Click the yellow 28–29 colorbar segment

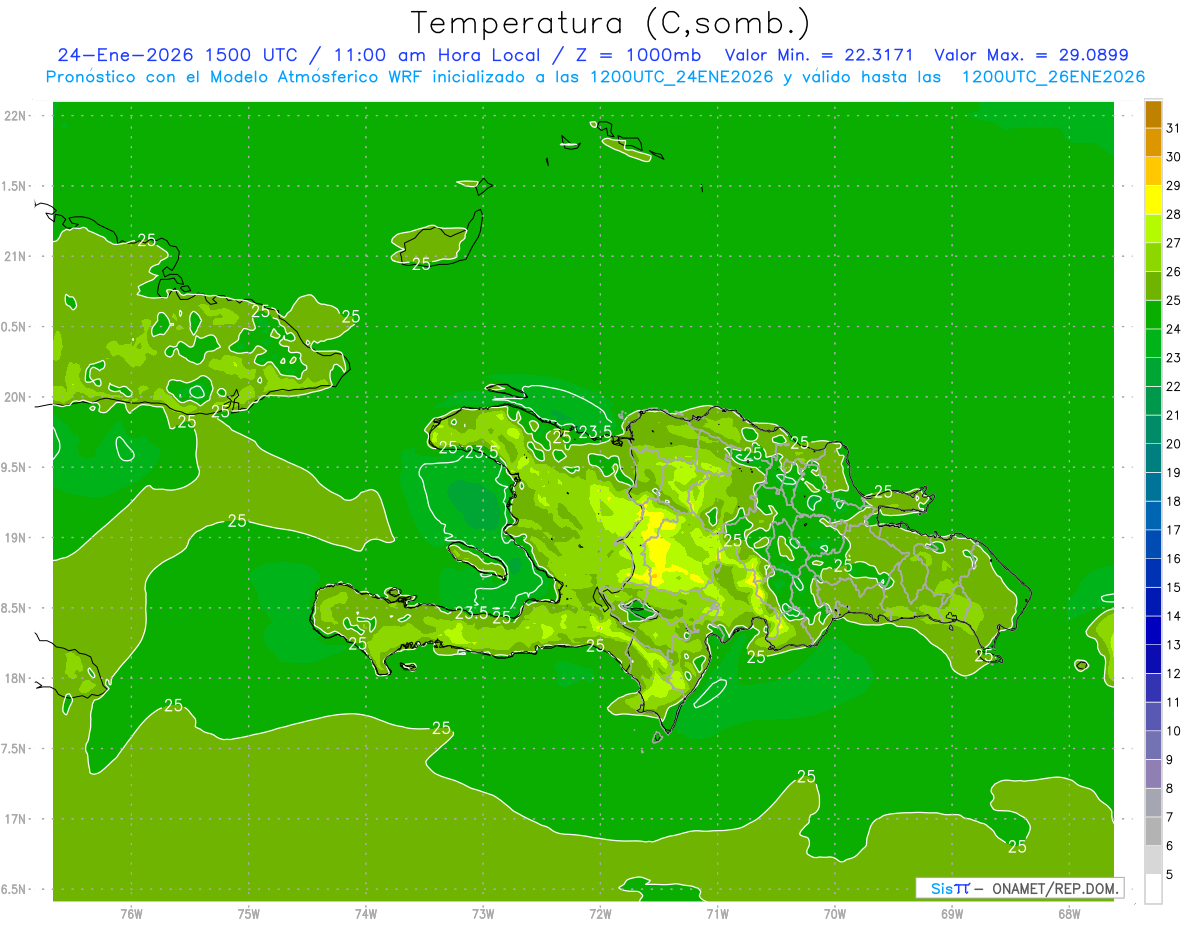coord(1153,199)
